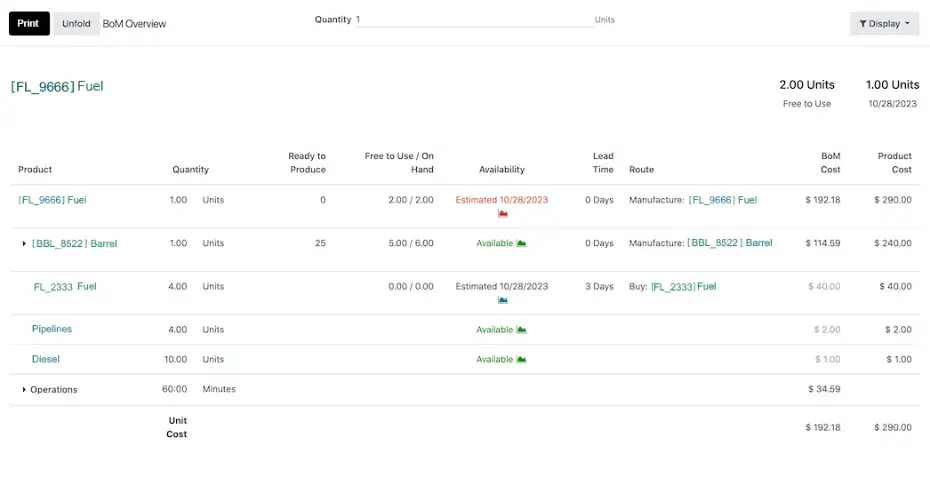Click green forecast icon in Barrel row
Image resolution: width=930 pixels, height=477 pixels.
coord(521,243)
